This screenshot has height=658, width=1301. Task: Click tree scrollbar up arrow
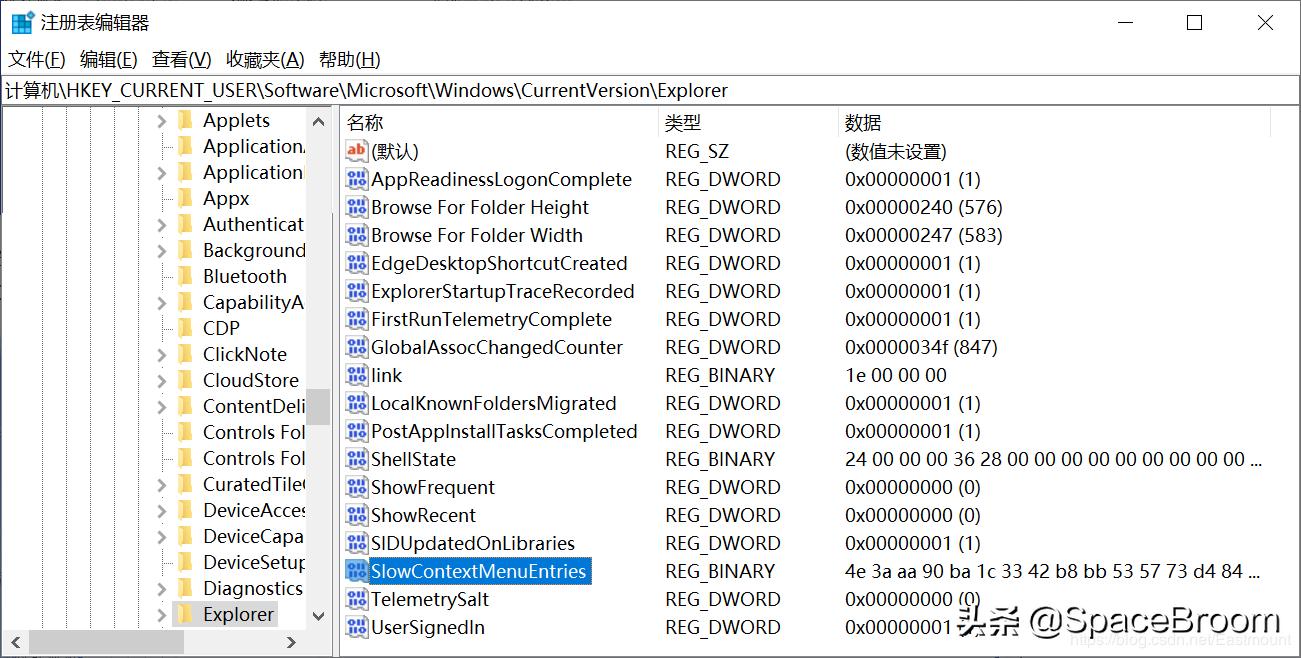(x=319, y=121)
